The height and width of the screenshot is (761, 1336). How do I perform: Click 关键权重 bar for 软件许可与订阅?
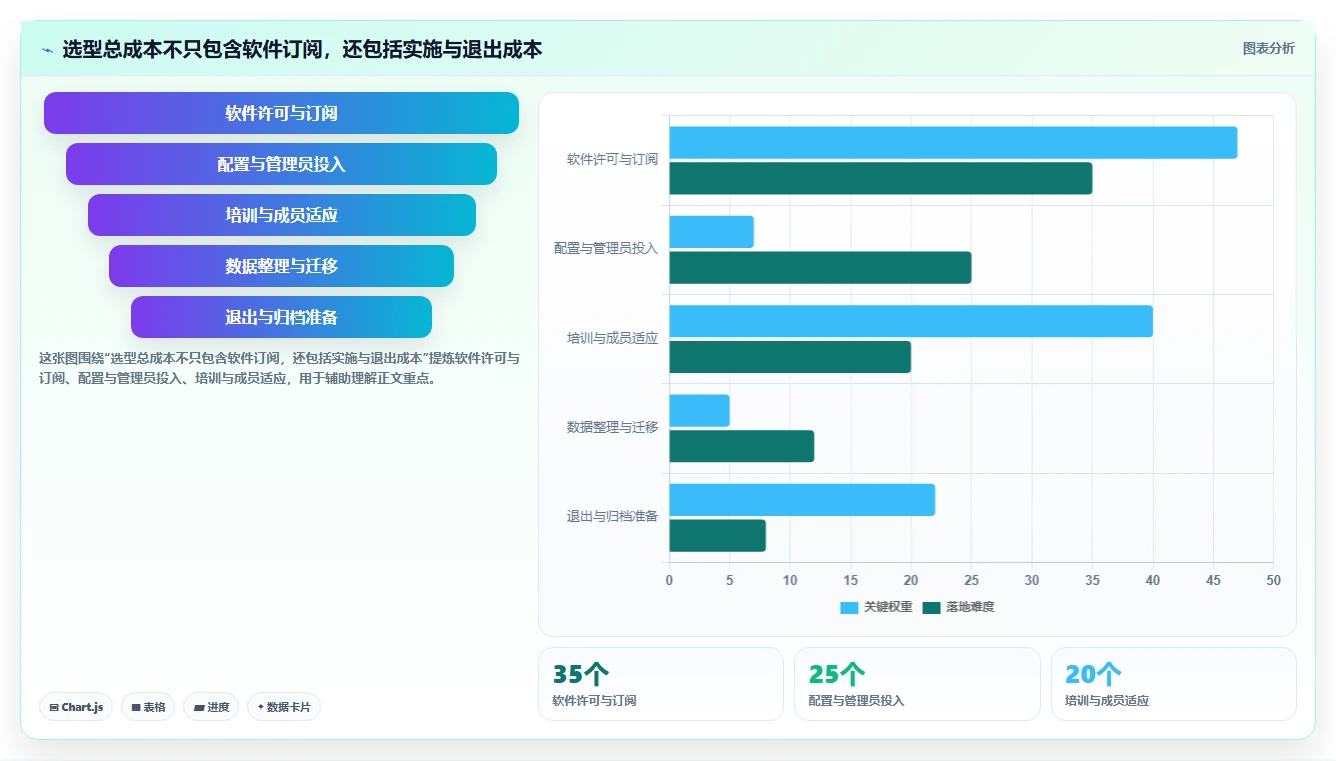pos(953,143)
